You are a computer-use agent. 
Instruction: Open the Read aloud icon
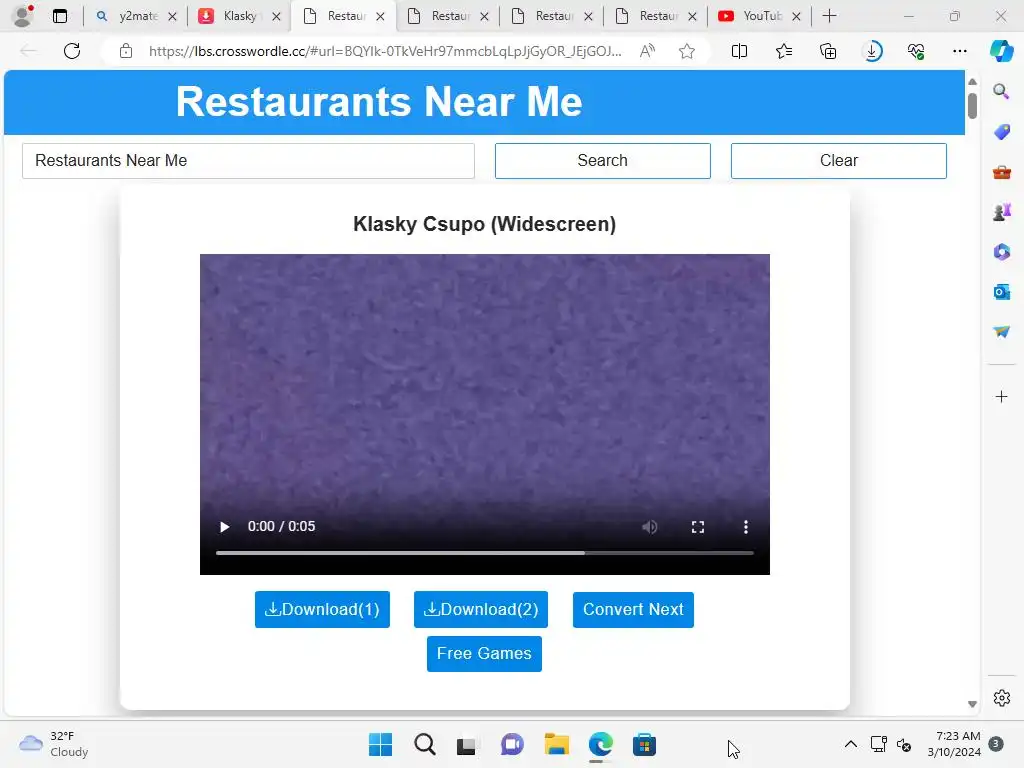click(647, 51)
